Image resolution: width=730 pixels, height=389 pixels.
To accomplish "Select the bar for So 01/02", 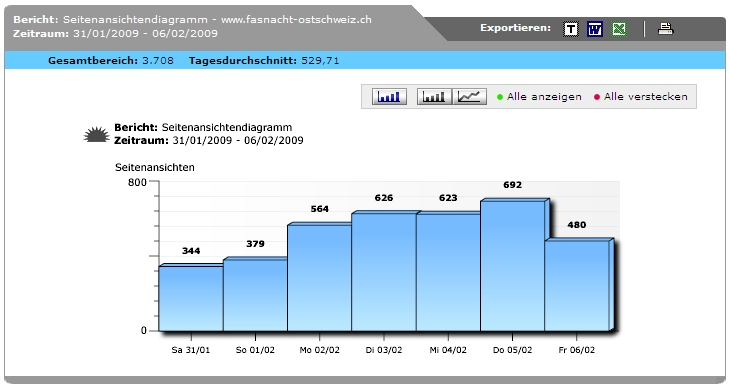I will pyautogui.click(x=255, y=295).
